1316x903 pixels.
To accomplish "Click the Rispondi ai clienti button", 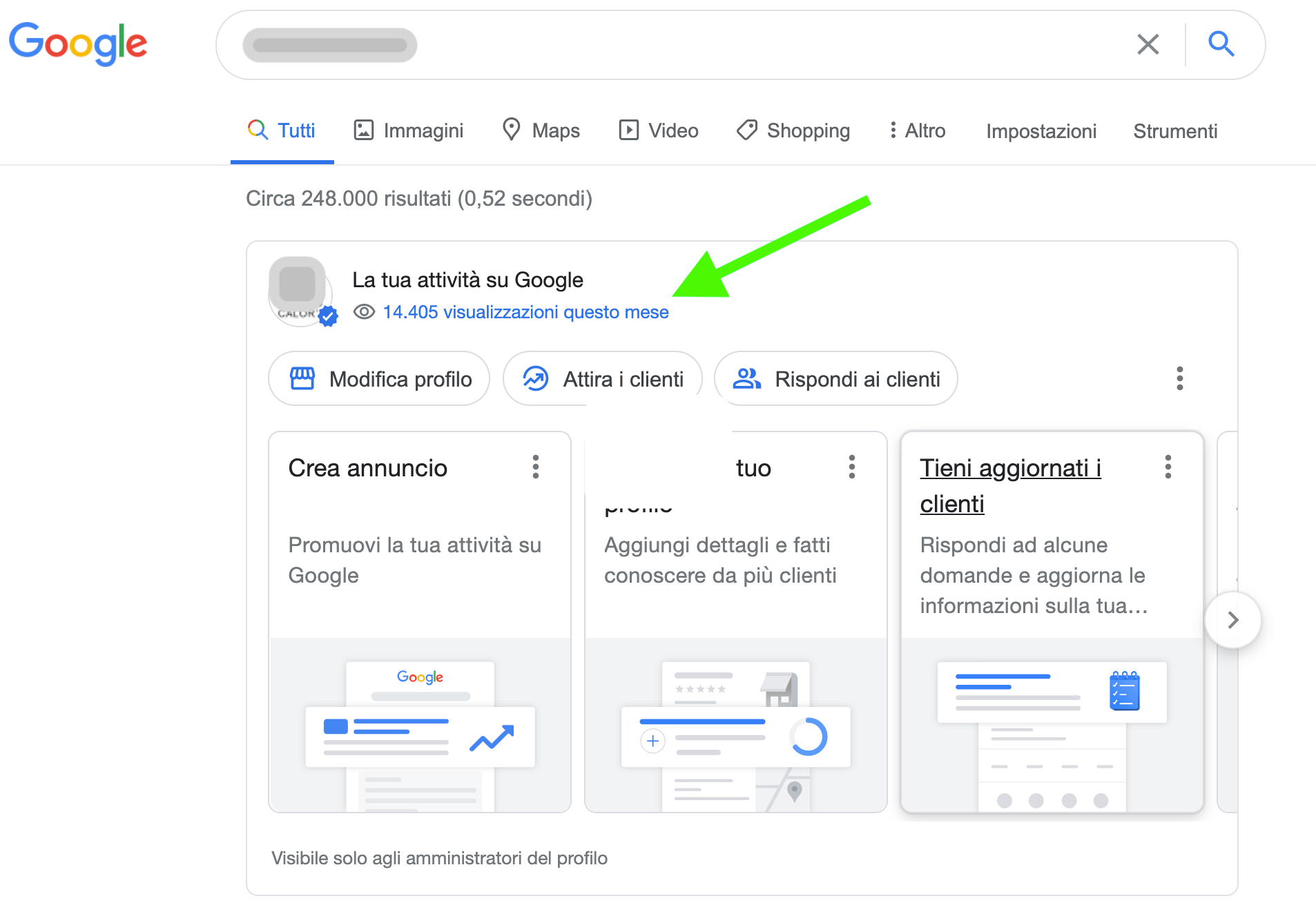I will click(x=836, y=378).
